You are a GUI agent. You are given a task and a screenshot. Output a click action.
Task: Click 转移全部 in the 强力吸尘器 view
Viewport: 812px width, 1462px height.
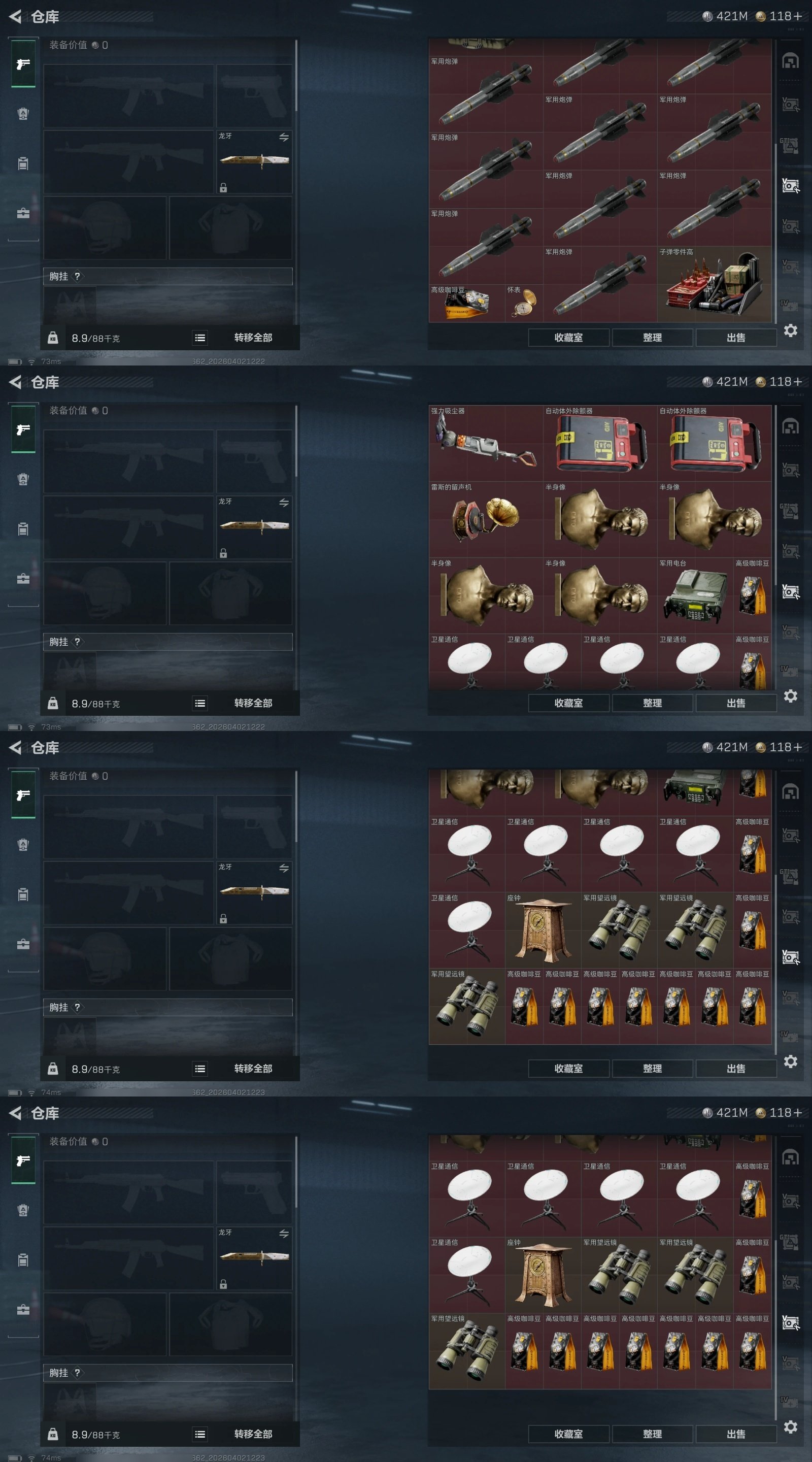click(x=253, y=703)
